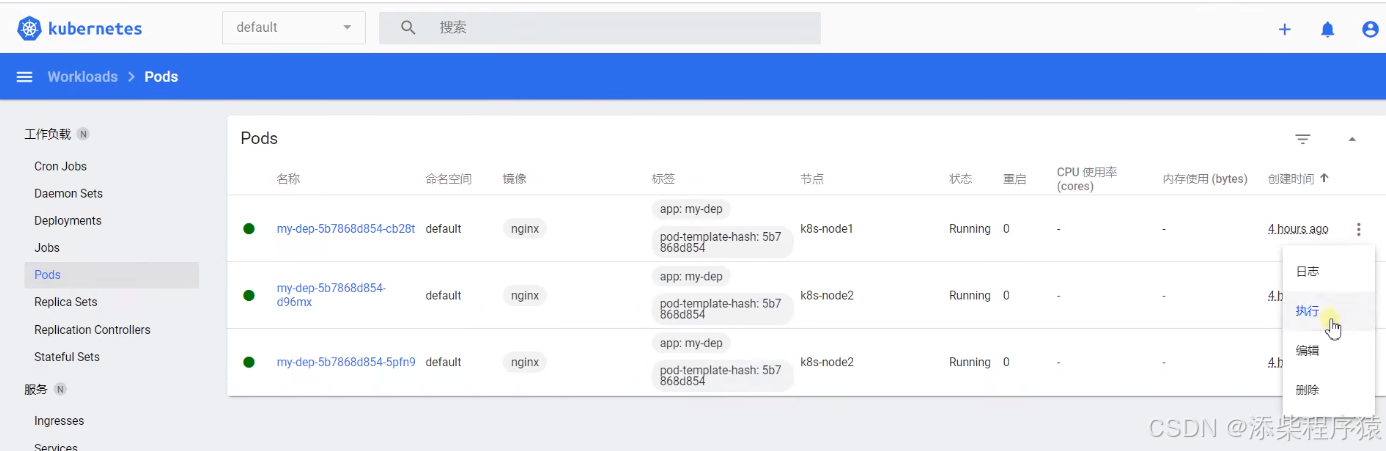Click the 标签 column header

pyautogui.click(x=663, y=179)
